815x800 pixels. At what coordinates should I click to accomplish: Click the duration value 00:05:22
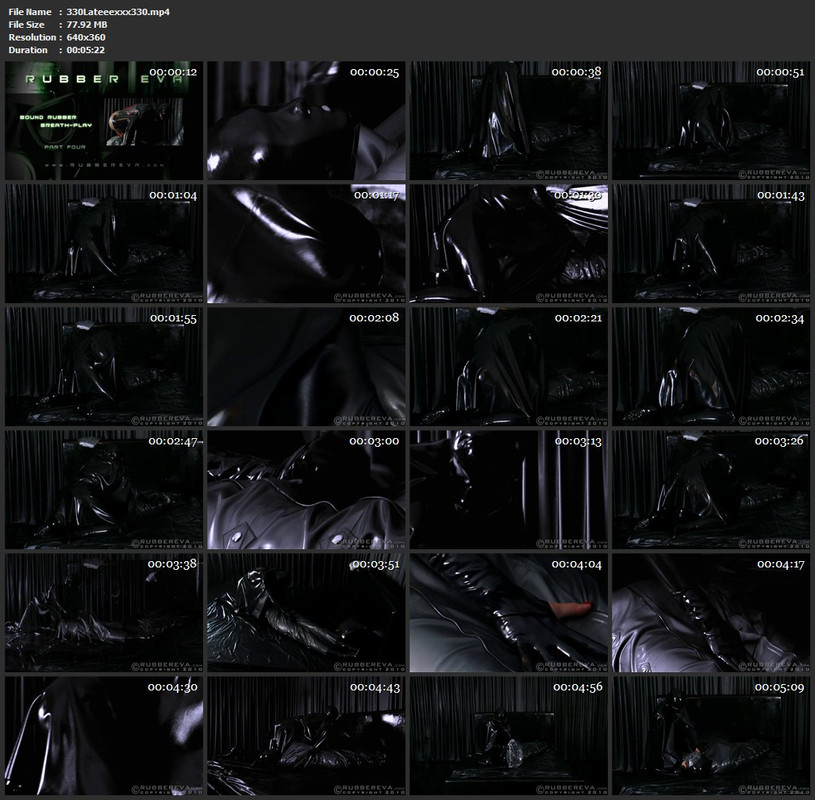click(86, 50)
